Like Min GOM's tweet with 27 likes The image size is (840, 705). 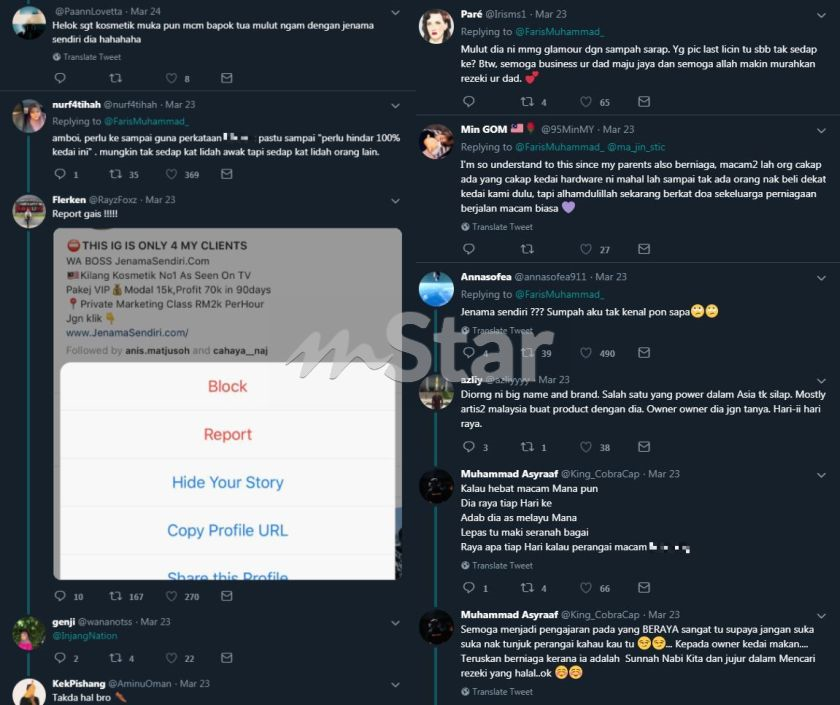click(x=586, y=249)
